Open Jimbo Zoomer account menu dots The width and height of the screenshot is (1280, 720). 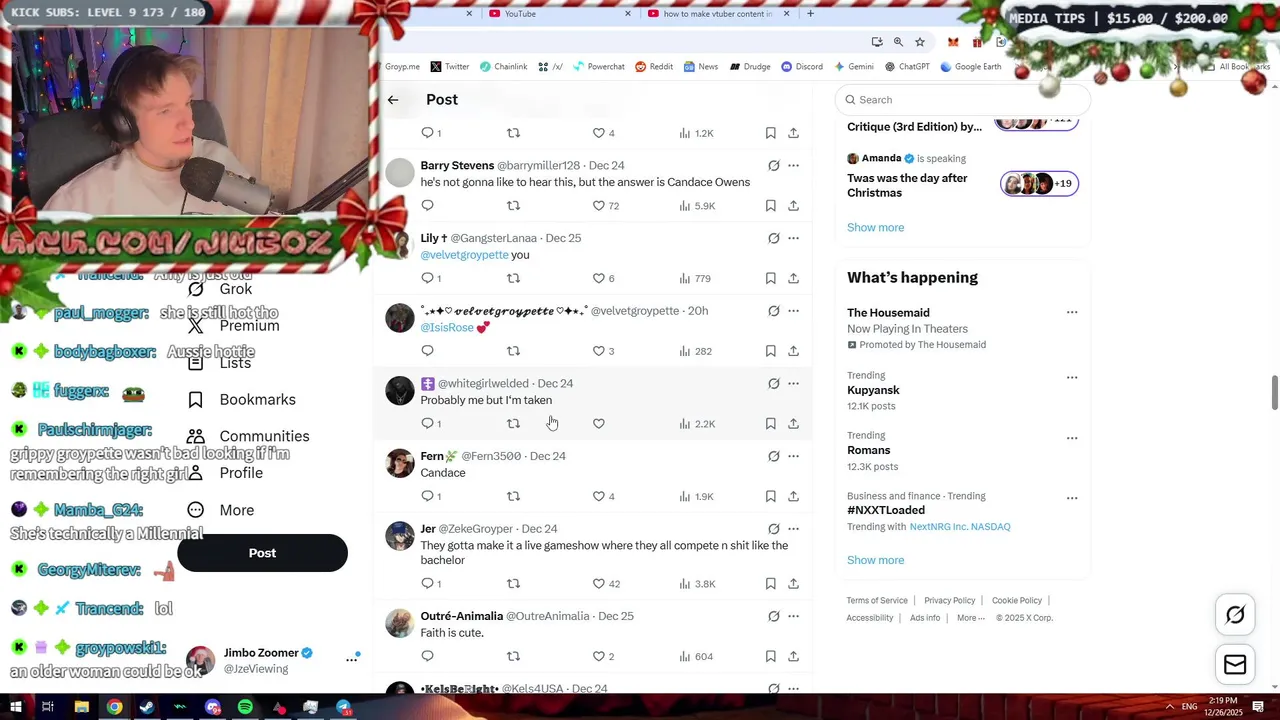pos(352,659)
